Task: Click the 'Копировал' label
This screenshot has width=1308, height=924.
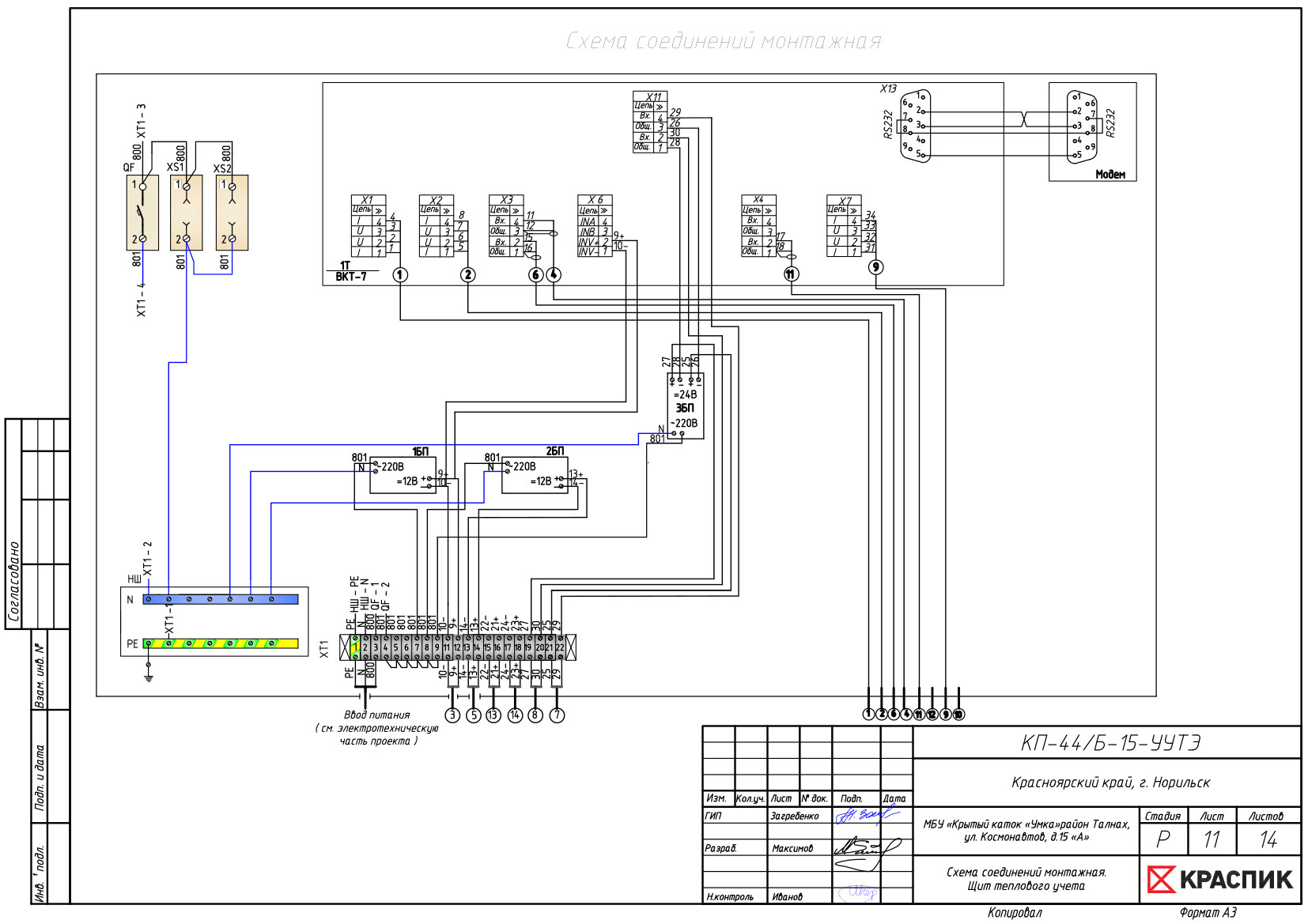Action: [x=1015, y=913]
